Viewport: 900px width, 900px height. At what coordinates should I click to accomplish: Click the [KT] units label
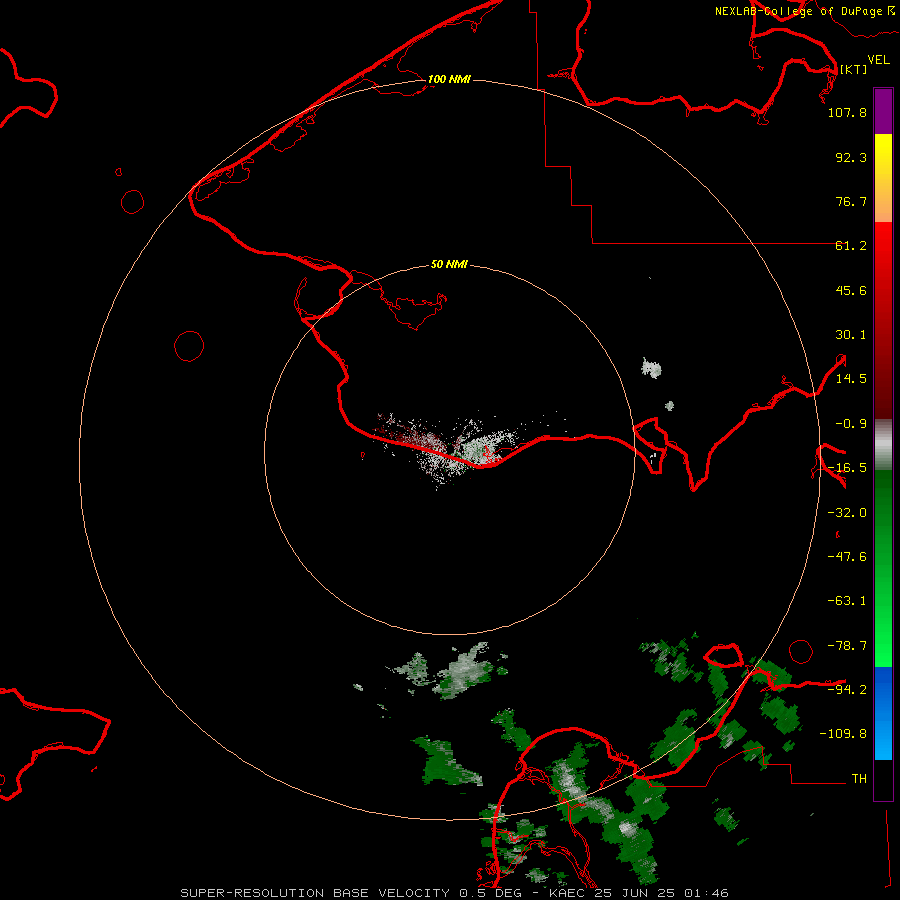coord(854,69)
